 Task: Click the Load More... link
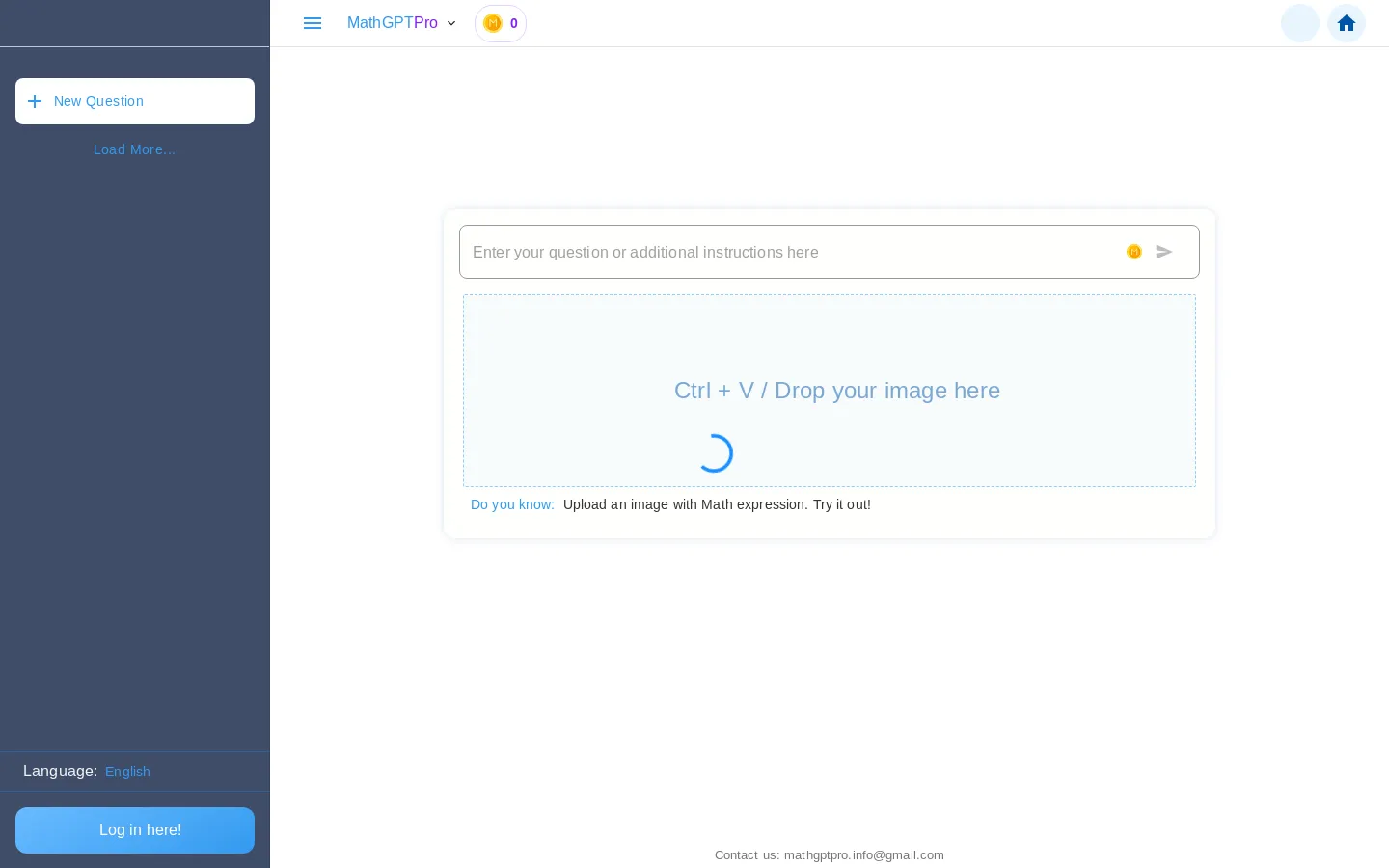(x=134, y=149)
